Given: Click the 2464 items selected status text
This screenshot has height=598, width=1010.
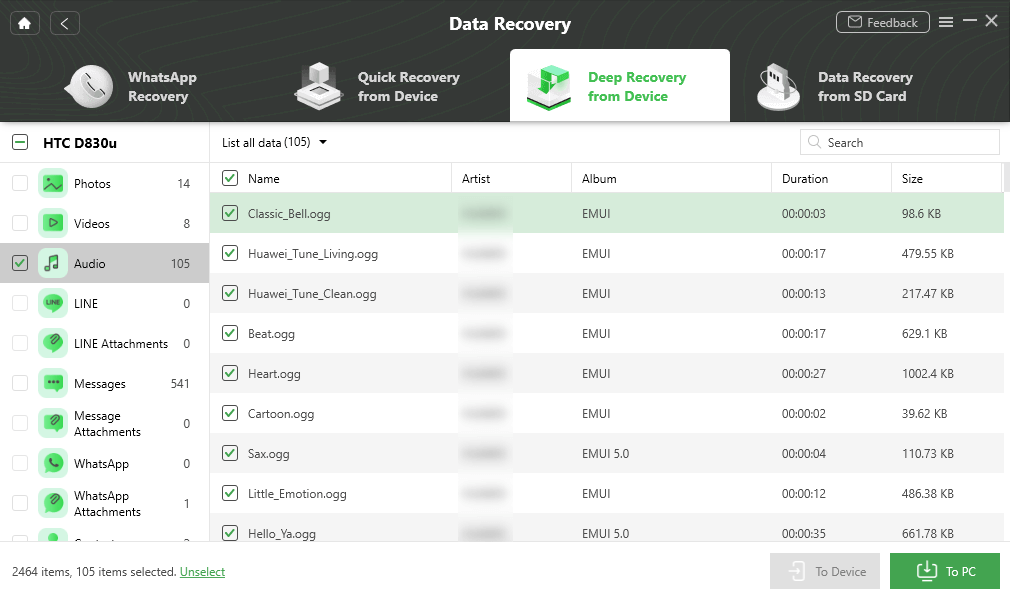Looking at the screenshot, I should 94,572.
